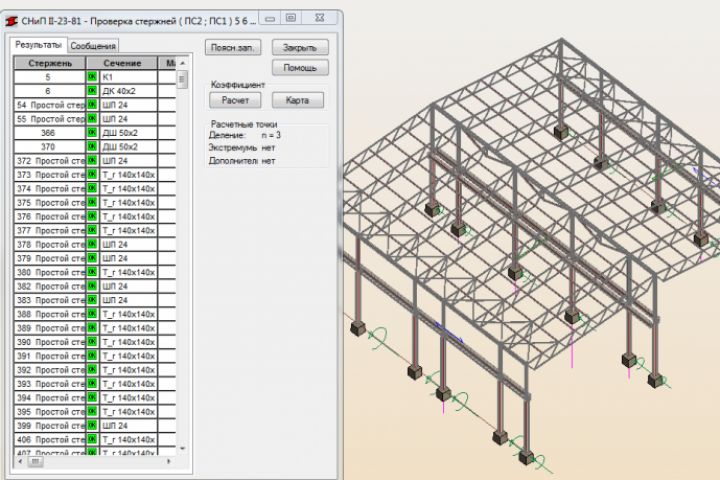Click the Дополнител нет entry

coord(242,161)
